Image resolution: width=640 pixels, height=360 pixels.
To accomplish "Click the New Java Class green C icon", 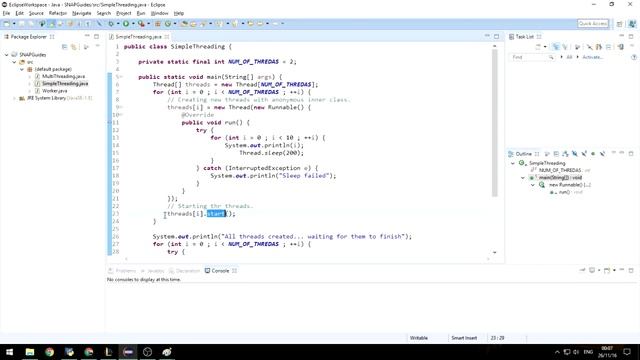I will (x=168, y=24).
